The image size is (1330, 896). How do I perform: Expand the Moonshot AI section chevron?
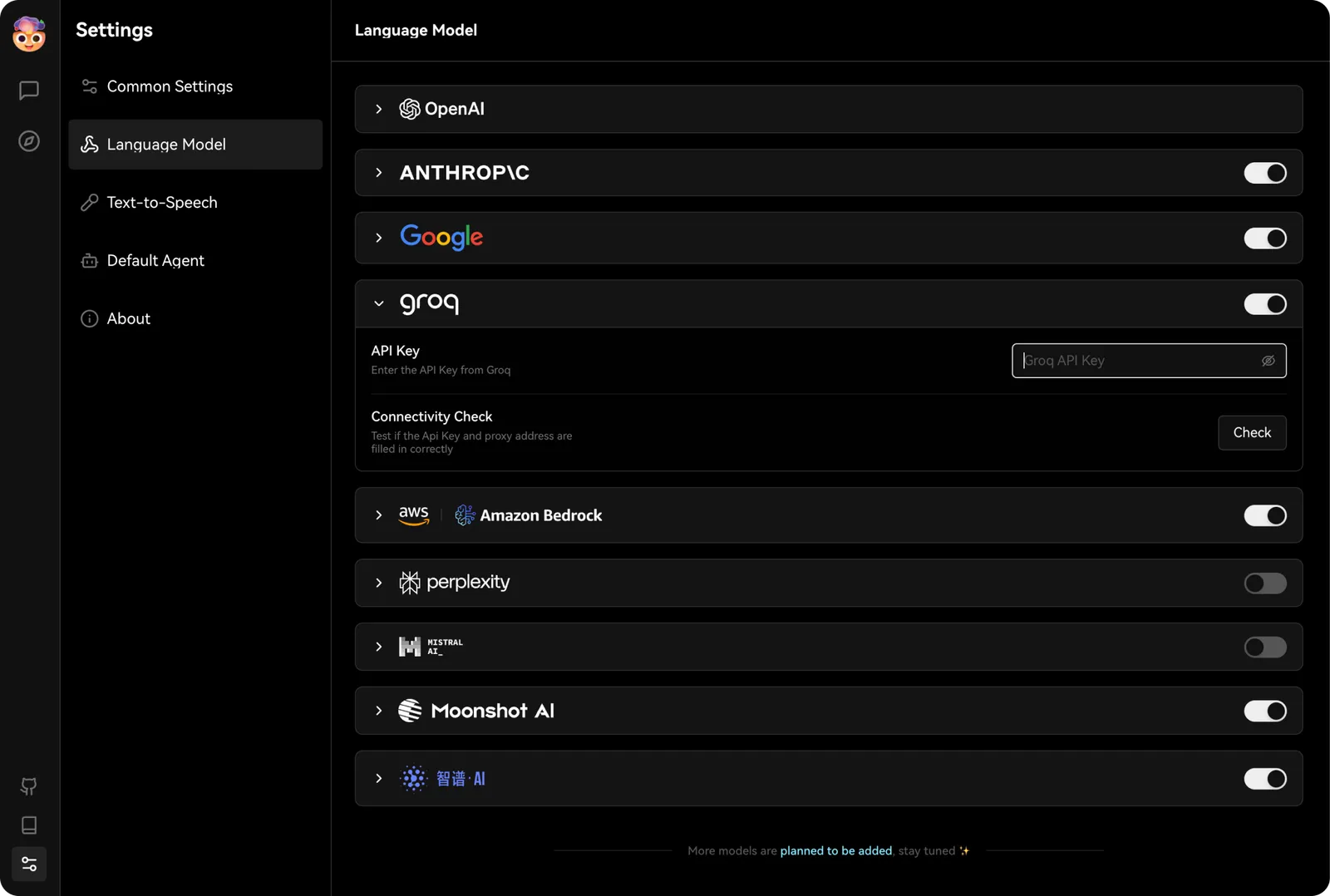click(379, 711)
